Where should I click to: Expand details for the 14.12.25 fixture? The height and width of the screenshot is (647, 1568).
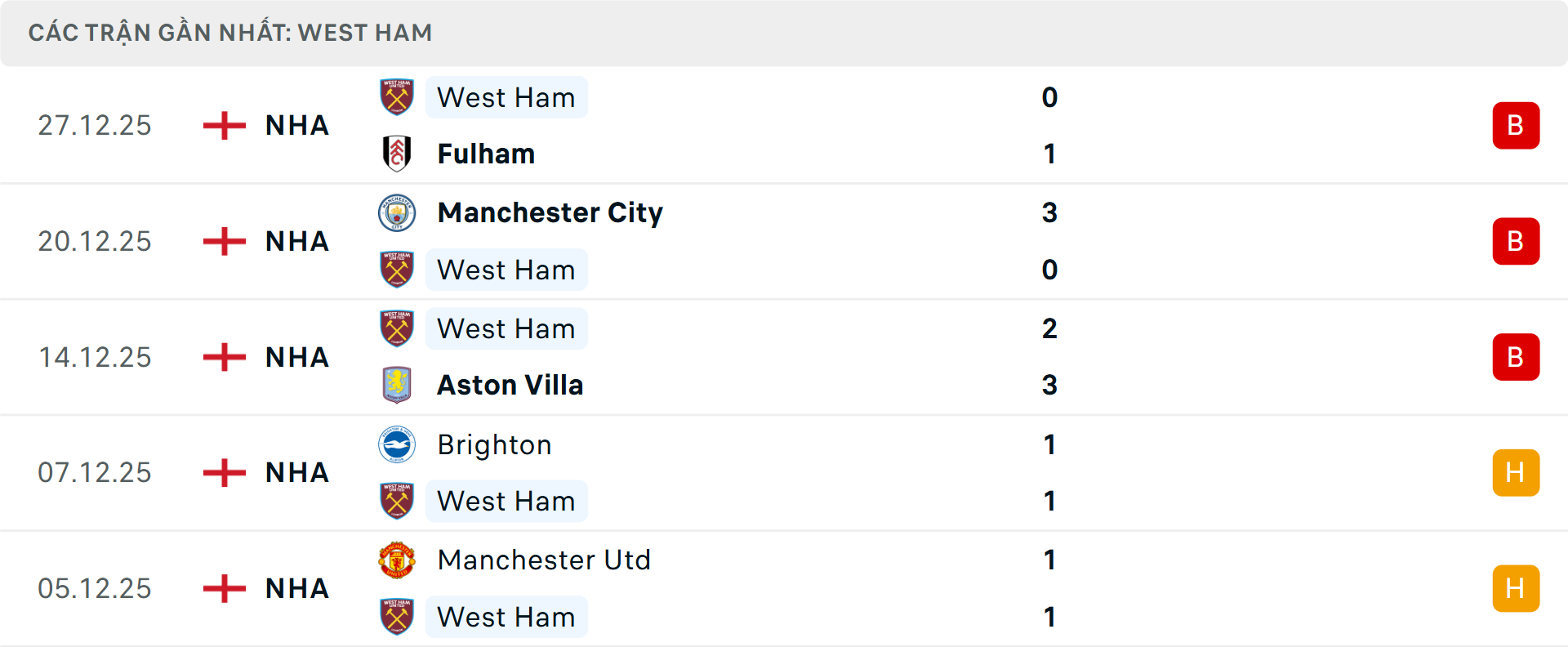pos(784,357)
